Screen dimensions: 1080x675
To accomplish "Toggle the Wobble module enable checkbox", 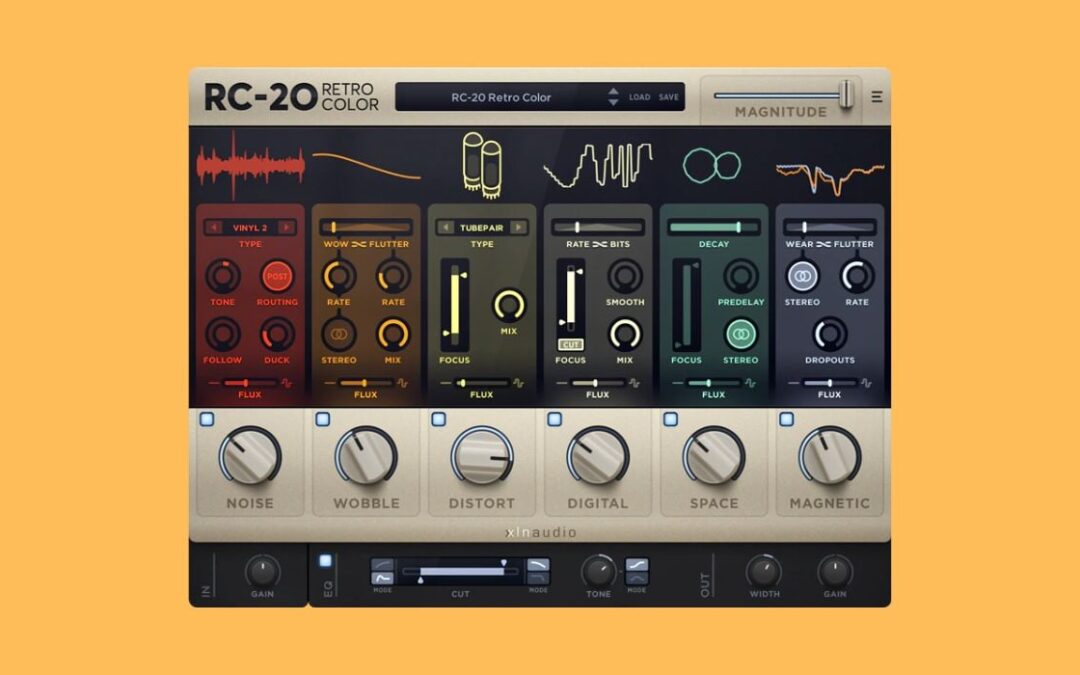I will 322,419.
